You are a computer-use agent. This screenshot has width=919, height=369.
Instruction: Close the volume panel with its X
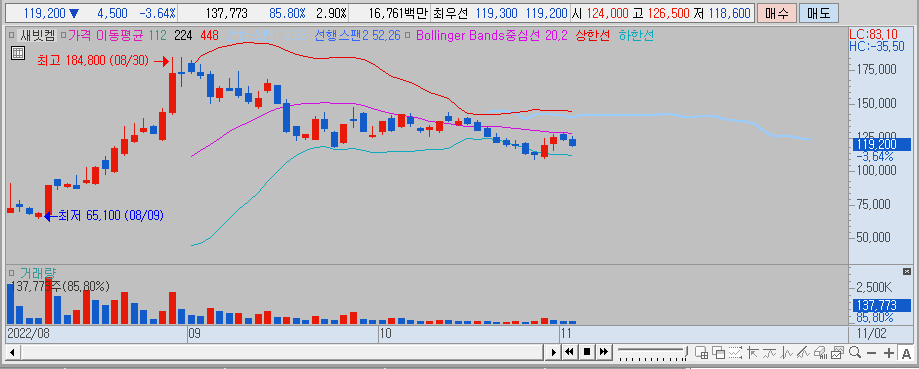(x=907, y=273)
